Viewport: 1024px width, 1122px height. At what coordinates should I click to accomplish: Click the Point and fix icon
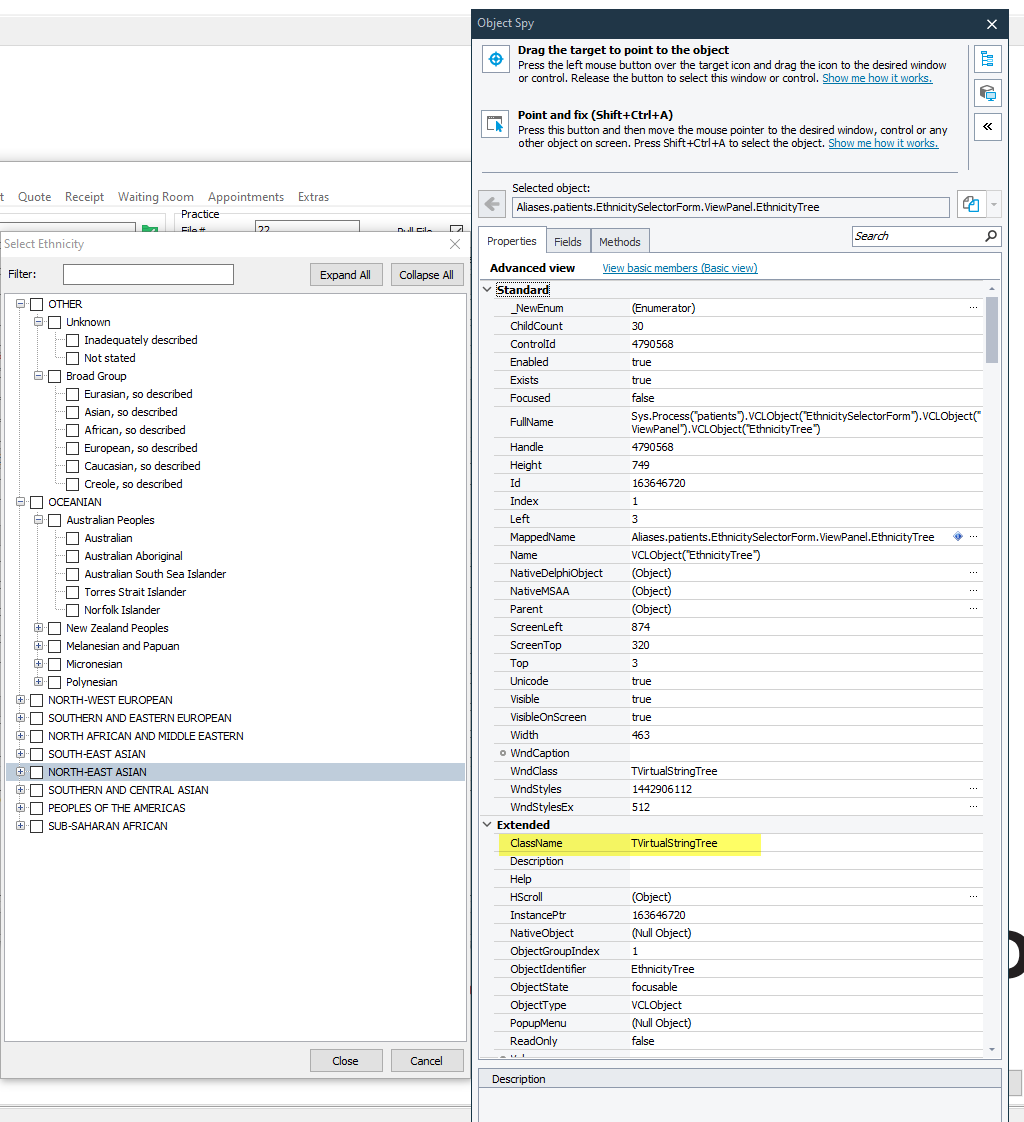coord(496,124)
